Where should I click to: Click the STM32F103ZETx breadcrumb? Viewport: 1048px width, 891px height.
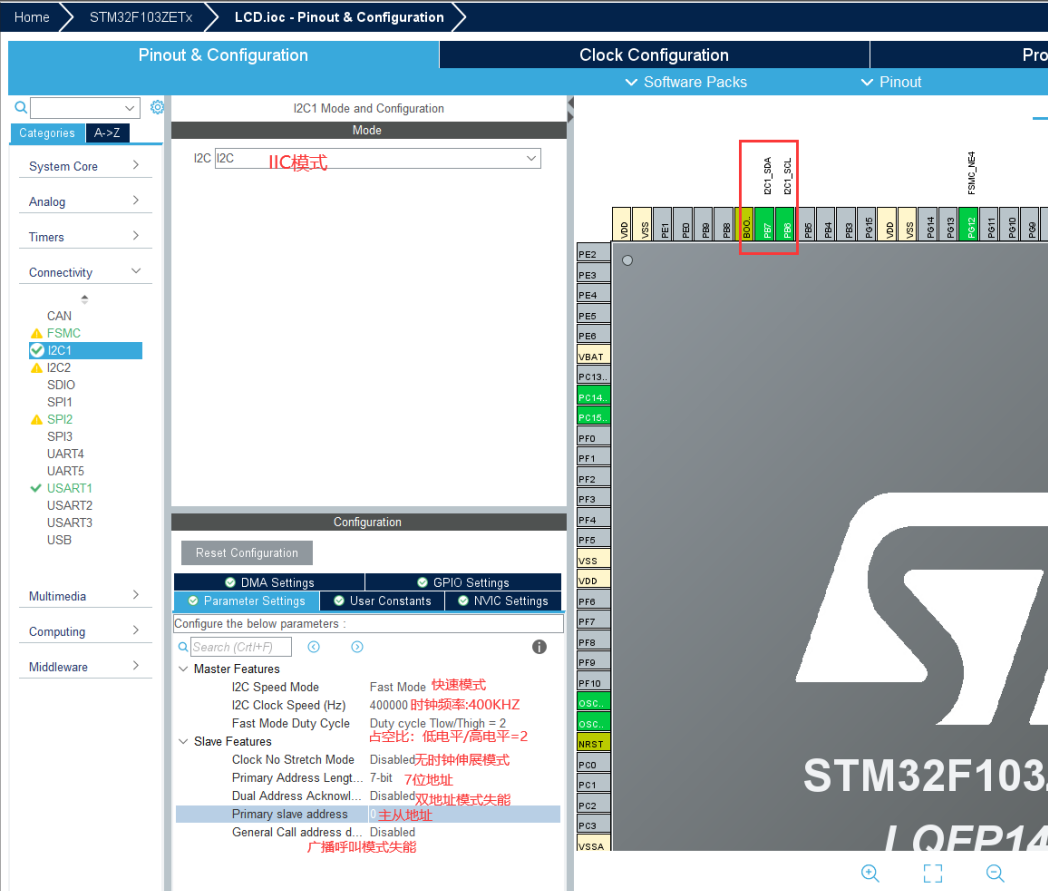141,17
